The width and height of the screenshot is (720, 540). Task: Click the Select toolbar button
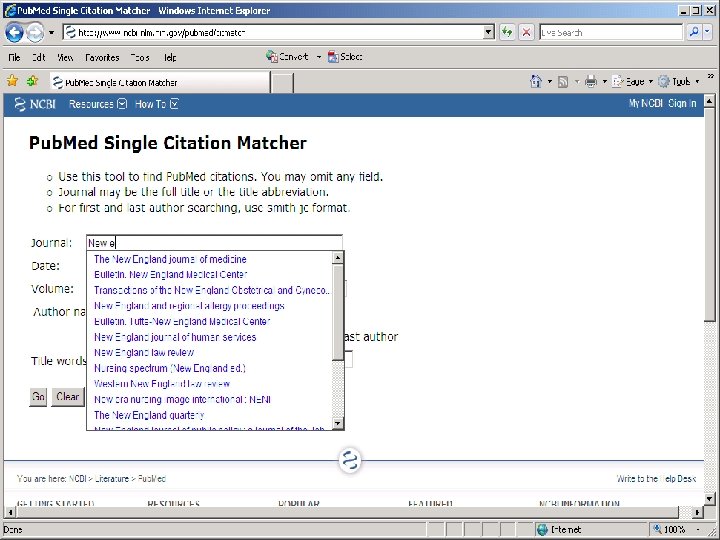[345, 56]
